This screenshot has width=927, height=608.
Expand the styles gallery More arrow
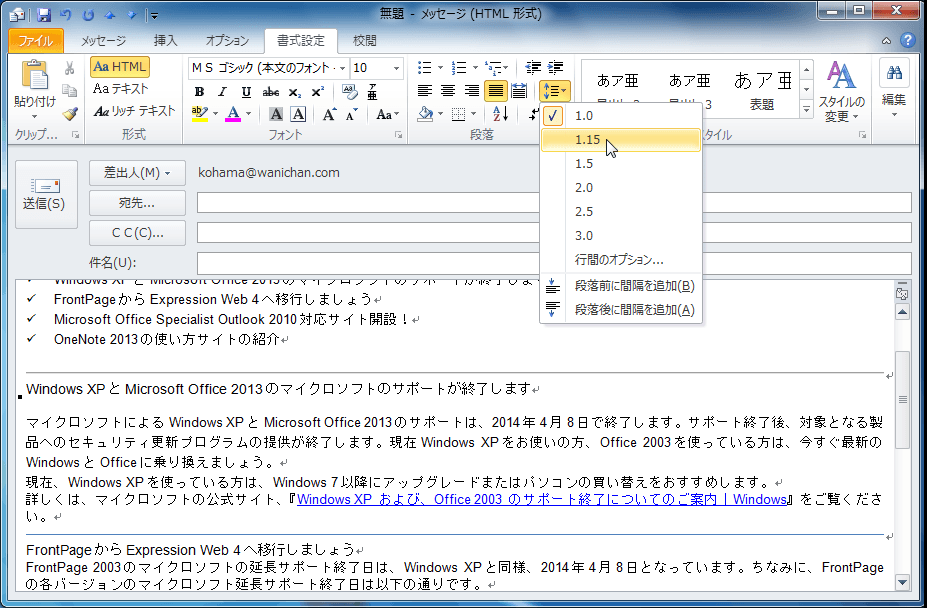pos(806,109)
